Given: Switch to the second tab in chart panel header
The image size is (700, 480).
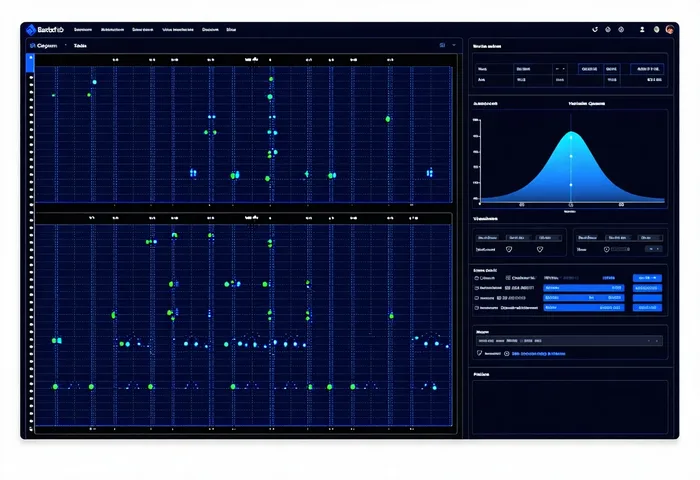Looking at the screenshot, I should 80,46.
